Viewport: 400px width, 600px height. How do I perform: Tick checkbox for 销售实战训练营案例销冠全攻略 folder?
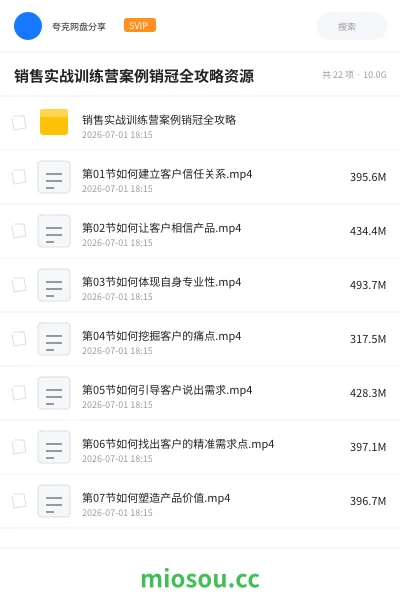(x=19, y=123)
